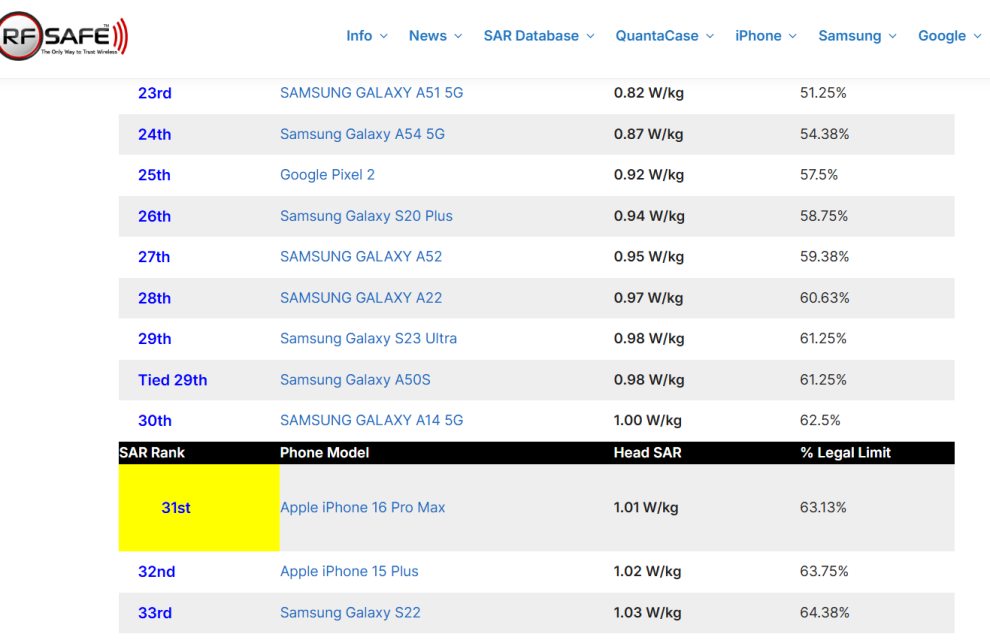Click the Head SAR column header
This screenshot has height=640, width=990.
click(647, 453)
